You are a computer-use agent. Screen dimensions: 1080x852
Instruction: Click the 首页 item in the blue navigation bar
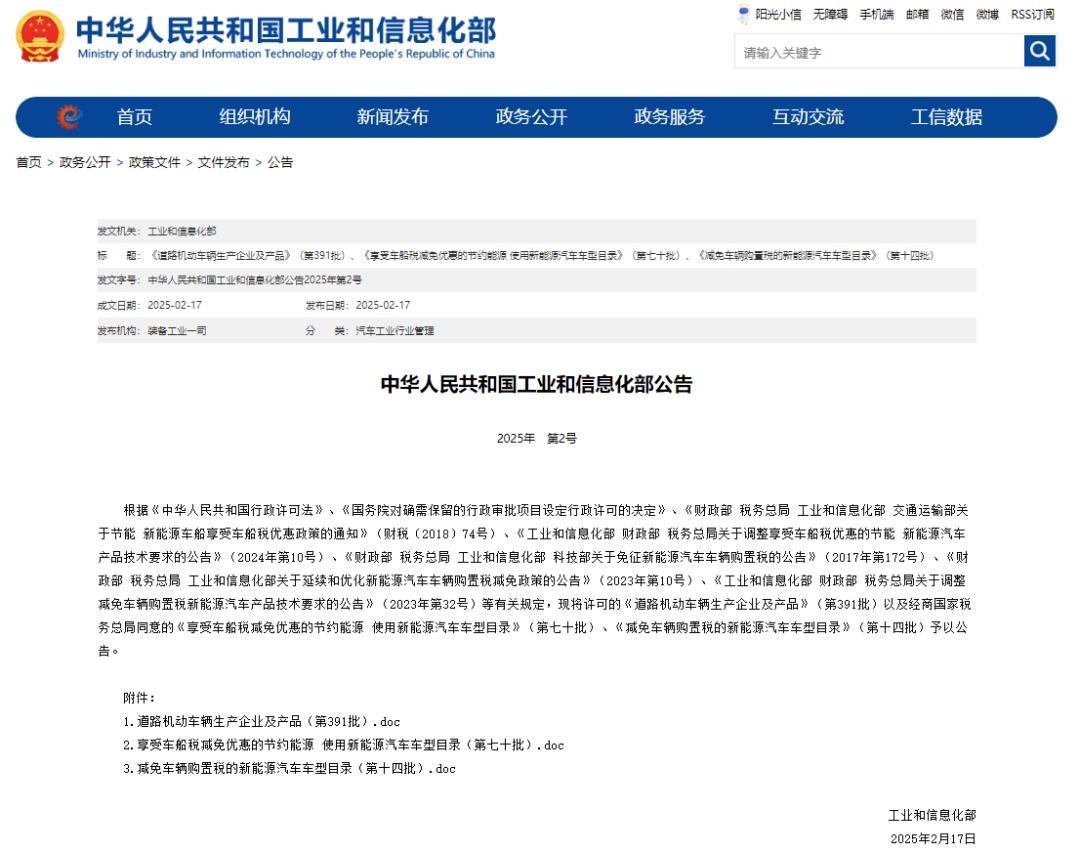134,117
